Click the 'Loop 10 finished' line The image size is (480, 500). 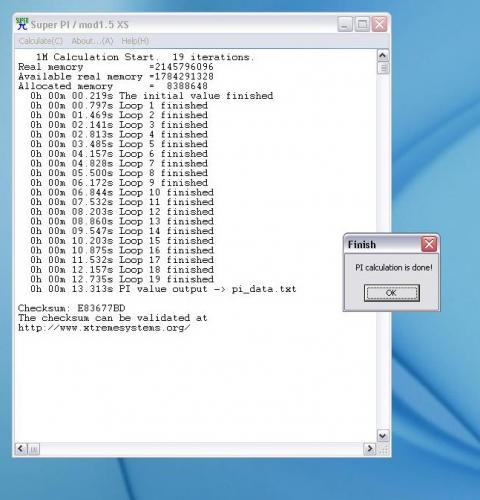[122, 192]
